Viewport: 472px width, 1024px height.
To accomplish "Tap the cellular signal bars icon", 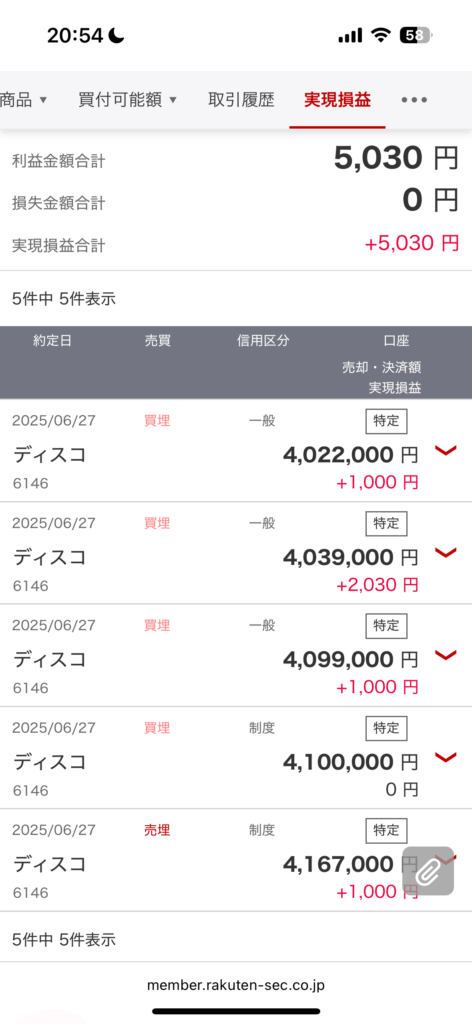I will (351, 36).
